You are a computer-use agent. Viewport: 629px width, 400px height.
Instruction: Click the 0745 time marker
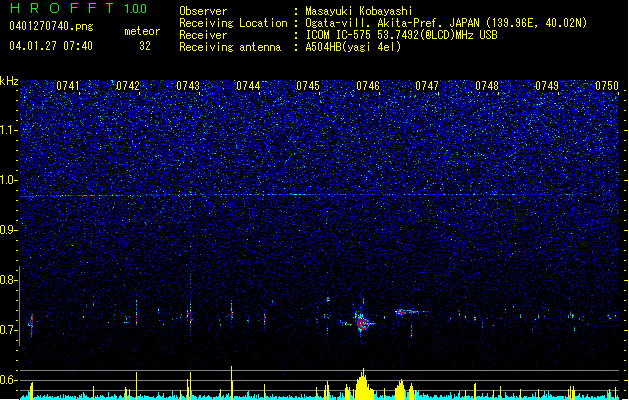308,86
